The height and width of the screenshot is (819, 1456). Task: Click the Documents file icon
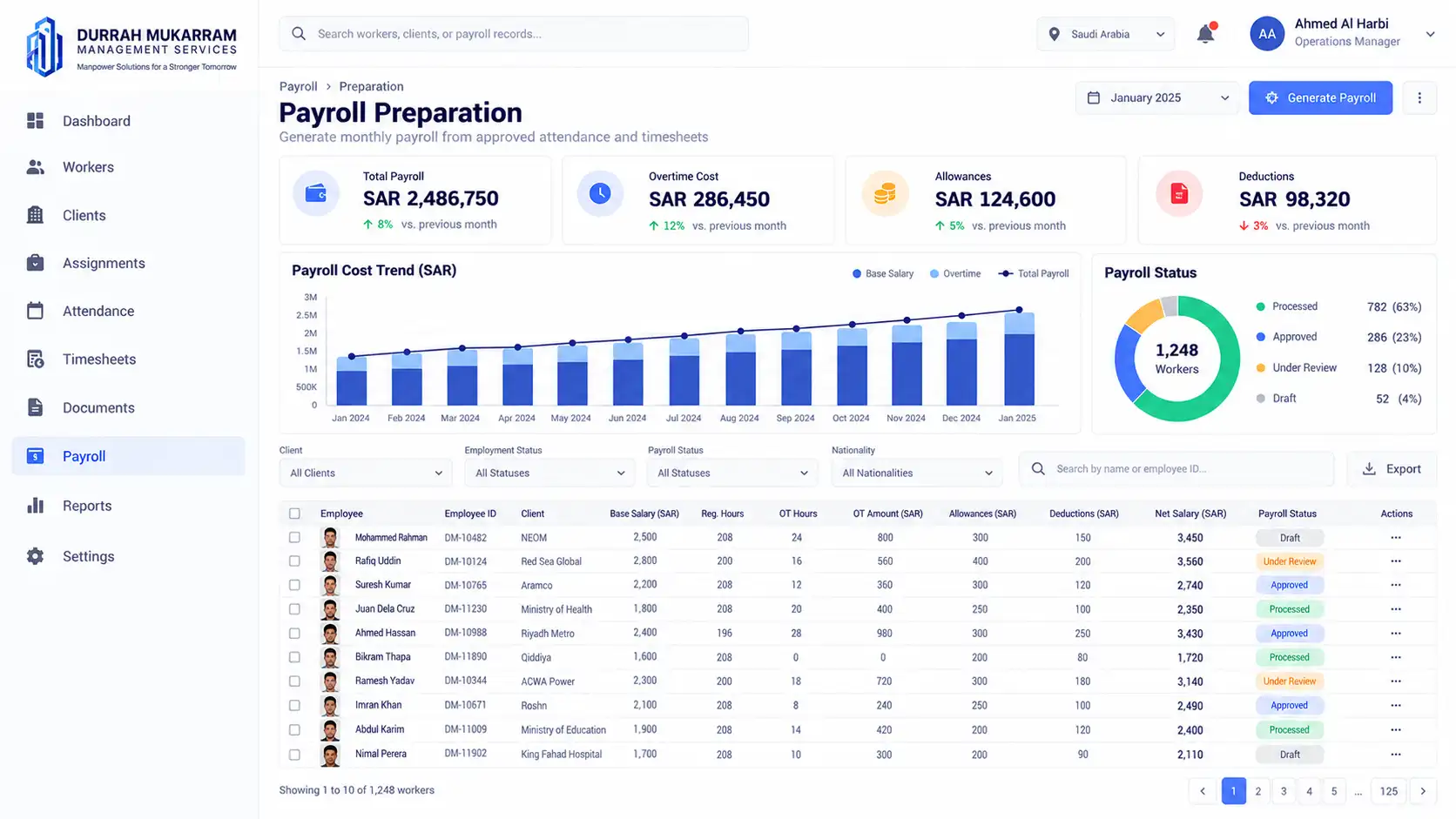coord(35,407)
